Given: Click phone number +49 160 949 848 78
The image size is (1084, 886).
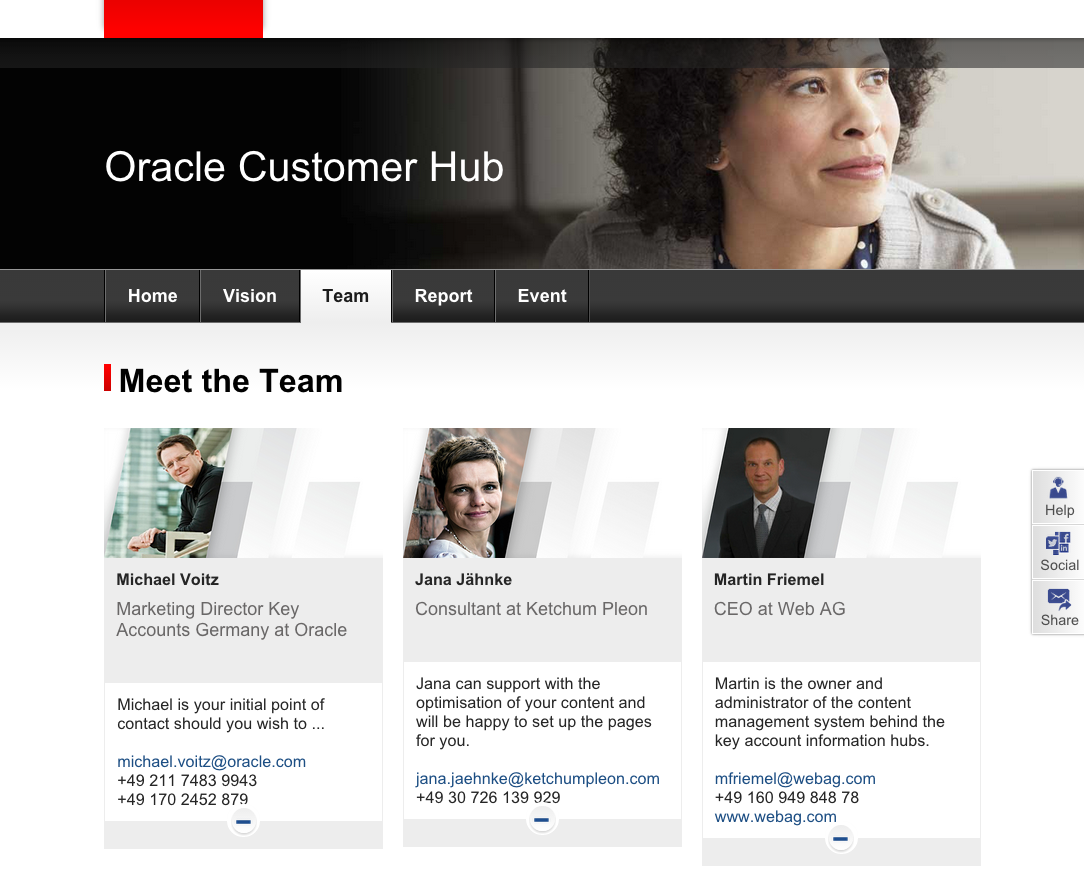Looking at the screenshot, I should tap(787, 798).
